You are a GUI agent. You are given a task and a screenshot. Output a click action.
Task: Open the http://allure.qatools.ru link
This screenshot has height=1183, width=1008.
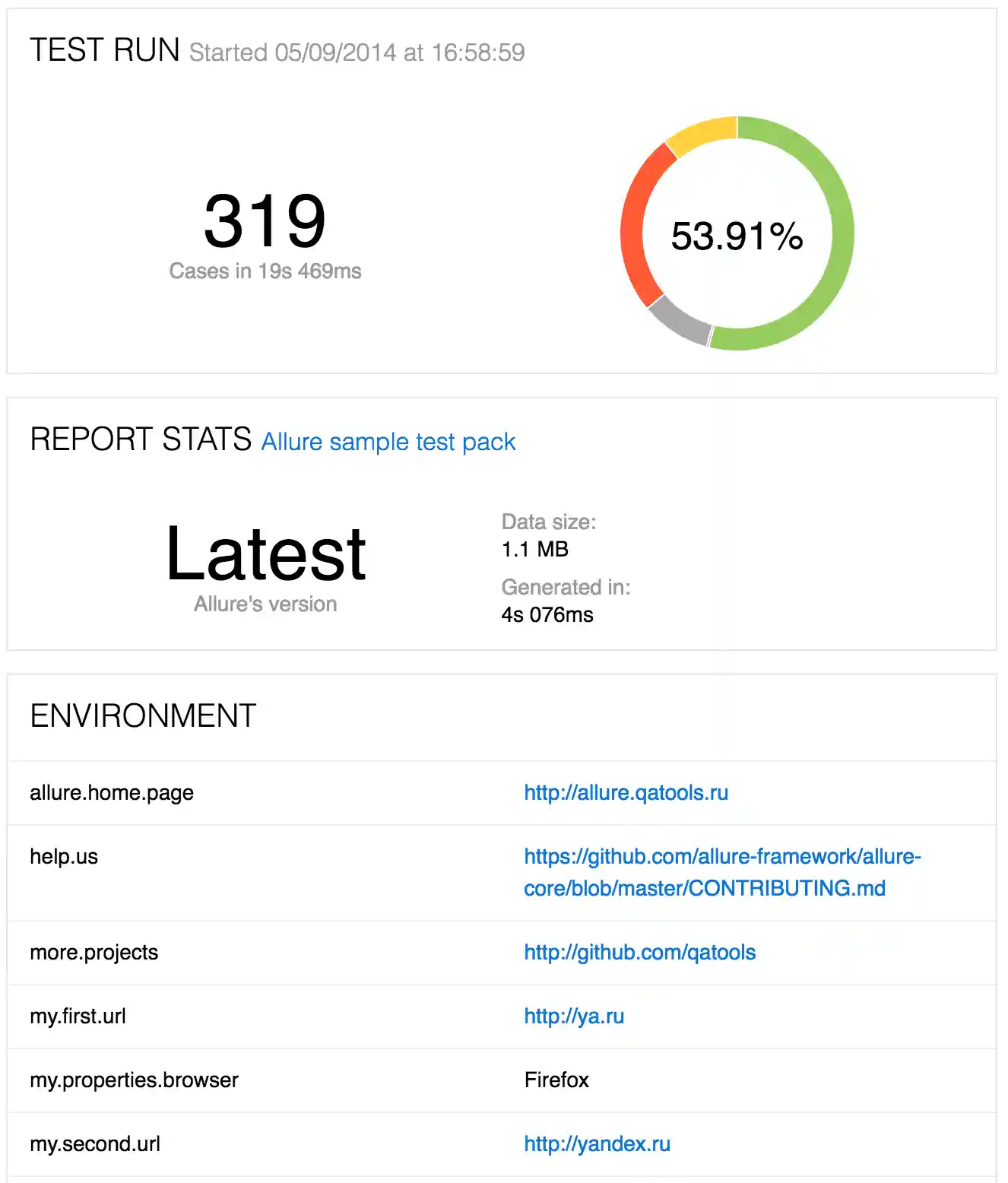pos(626,792)
